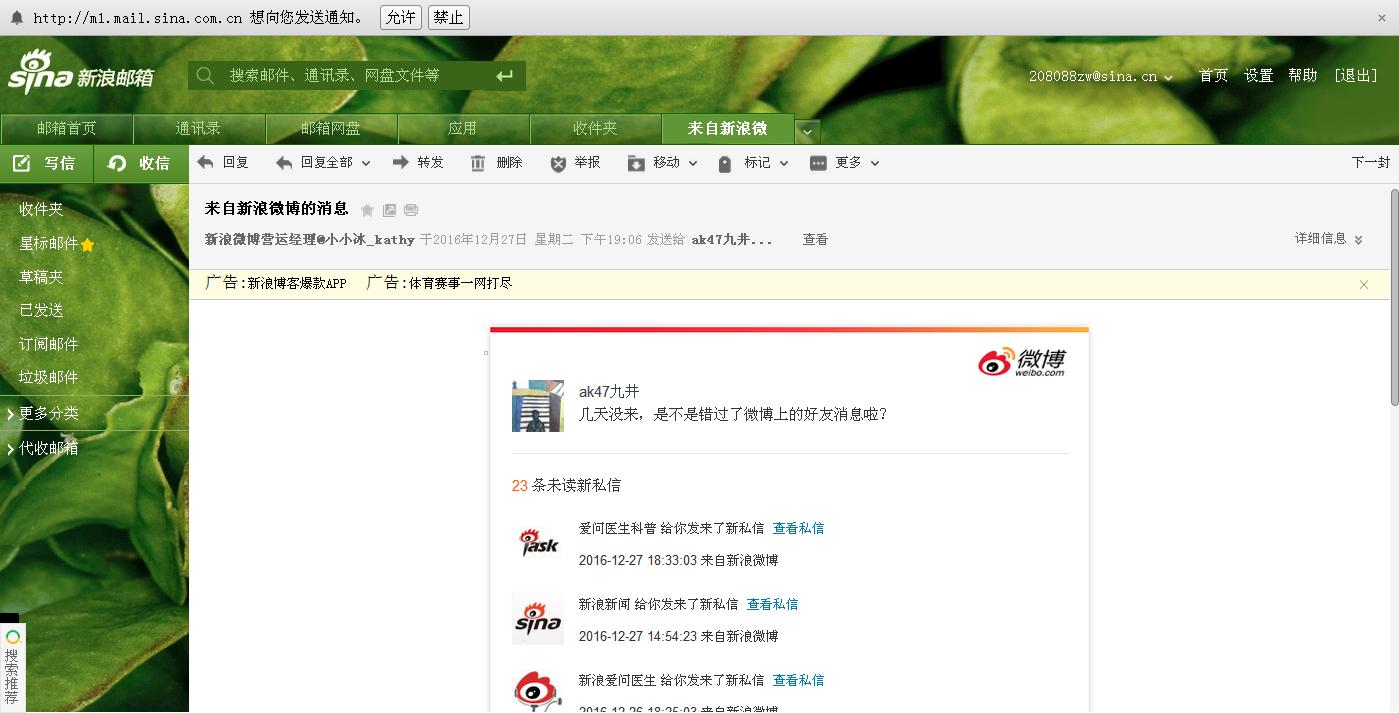Go to 首页 in the header
Image resolution: width=1399 pixels, height=713 pixels.
pyautogui.click(x=1213, y=76)
